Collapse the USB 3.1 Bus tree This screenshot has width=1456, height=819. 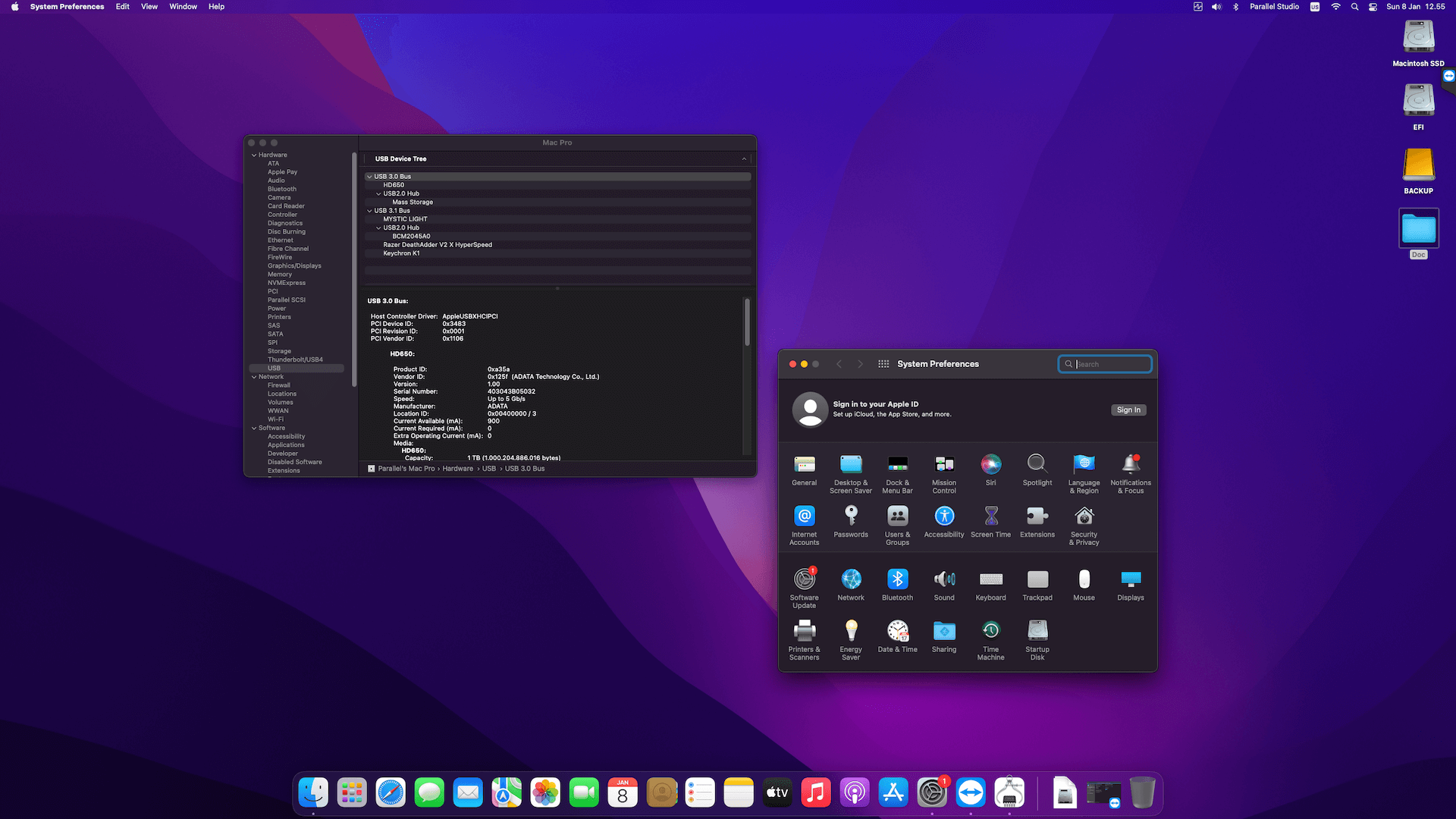click(x=369, y=211)
